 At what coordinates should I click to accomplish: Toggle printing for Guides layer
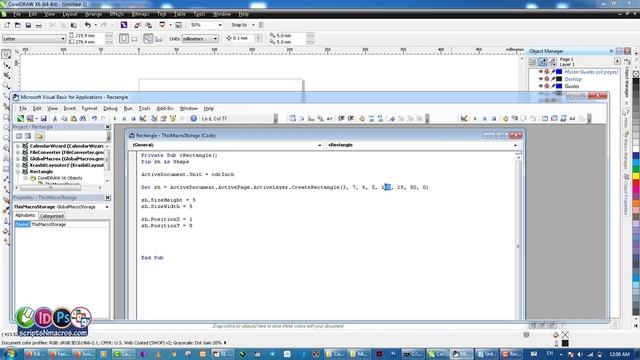[x=547, y=86]
